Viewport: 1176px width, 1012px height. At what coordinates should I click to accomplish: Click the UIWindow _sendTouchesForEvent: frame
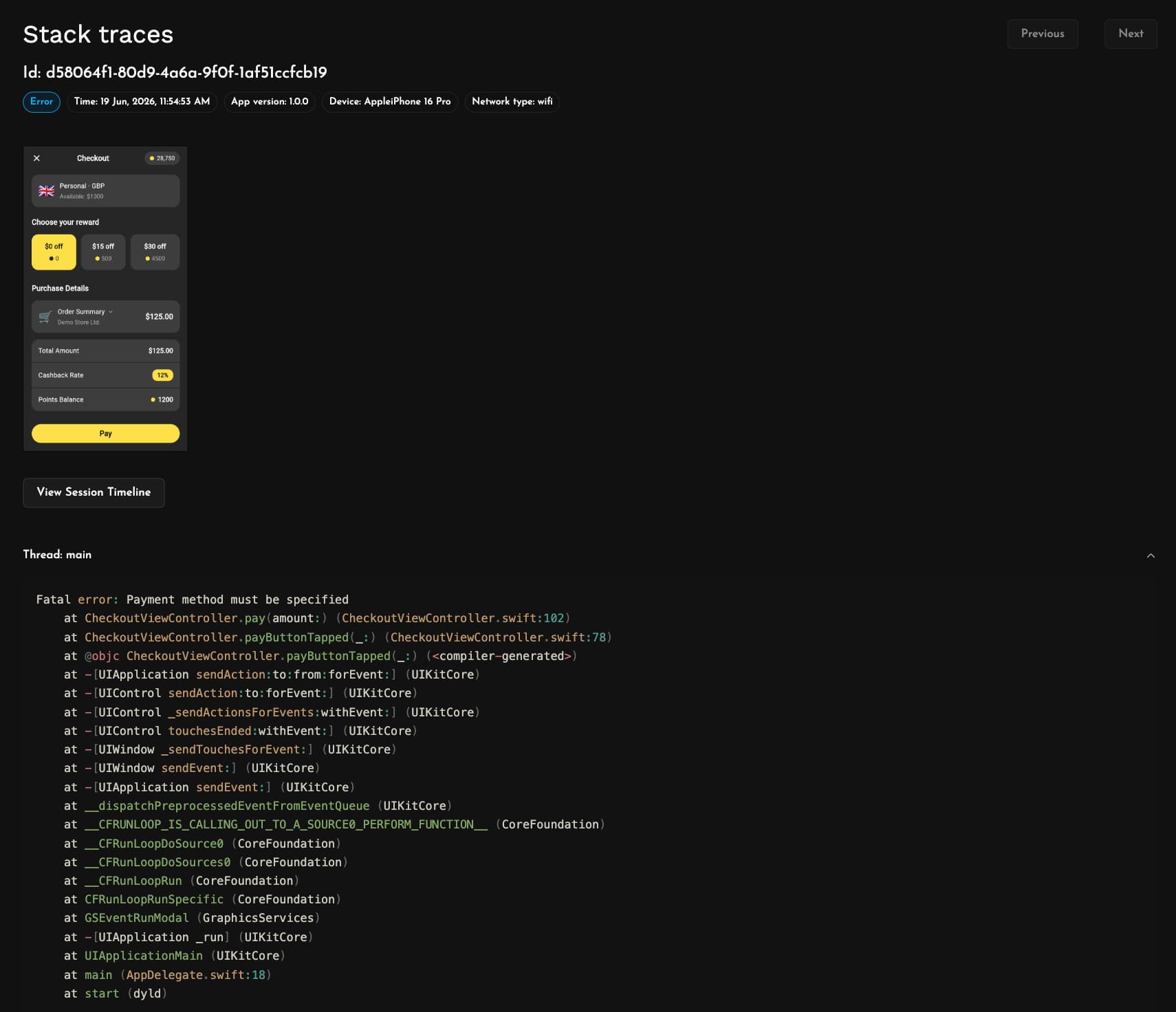[x=230, y=749]
